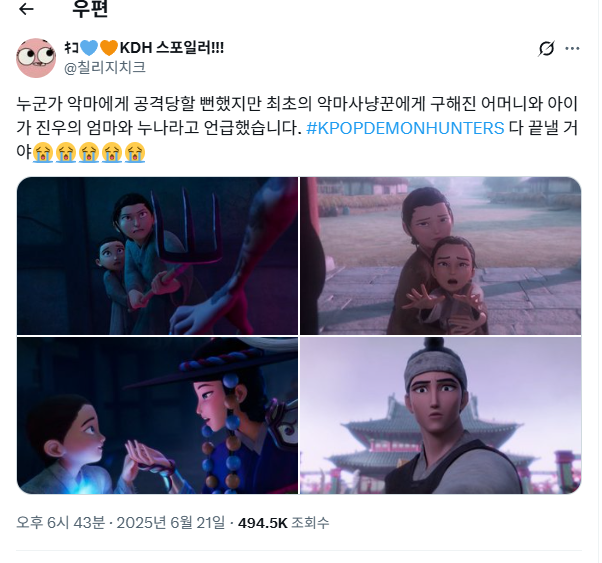Open the #KPOPDEMONHUNTERS hashtag link
The height and width of the screenshot is (563, 602).
405,128
